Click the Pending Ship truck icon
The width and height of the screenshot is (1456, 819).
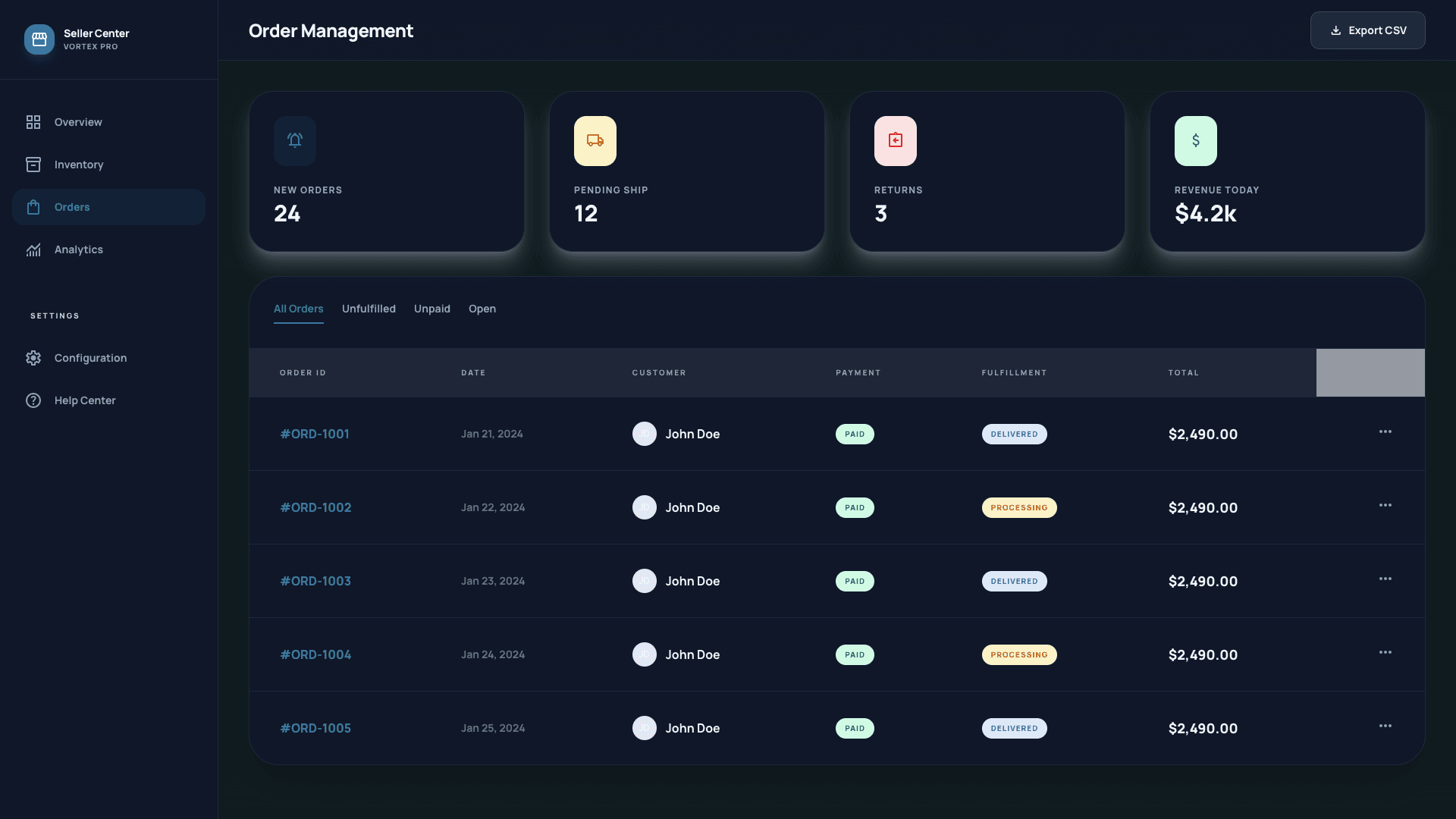[x=595, y=140]
